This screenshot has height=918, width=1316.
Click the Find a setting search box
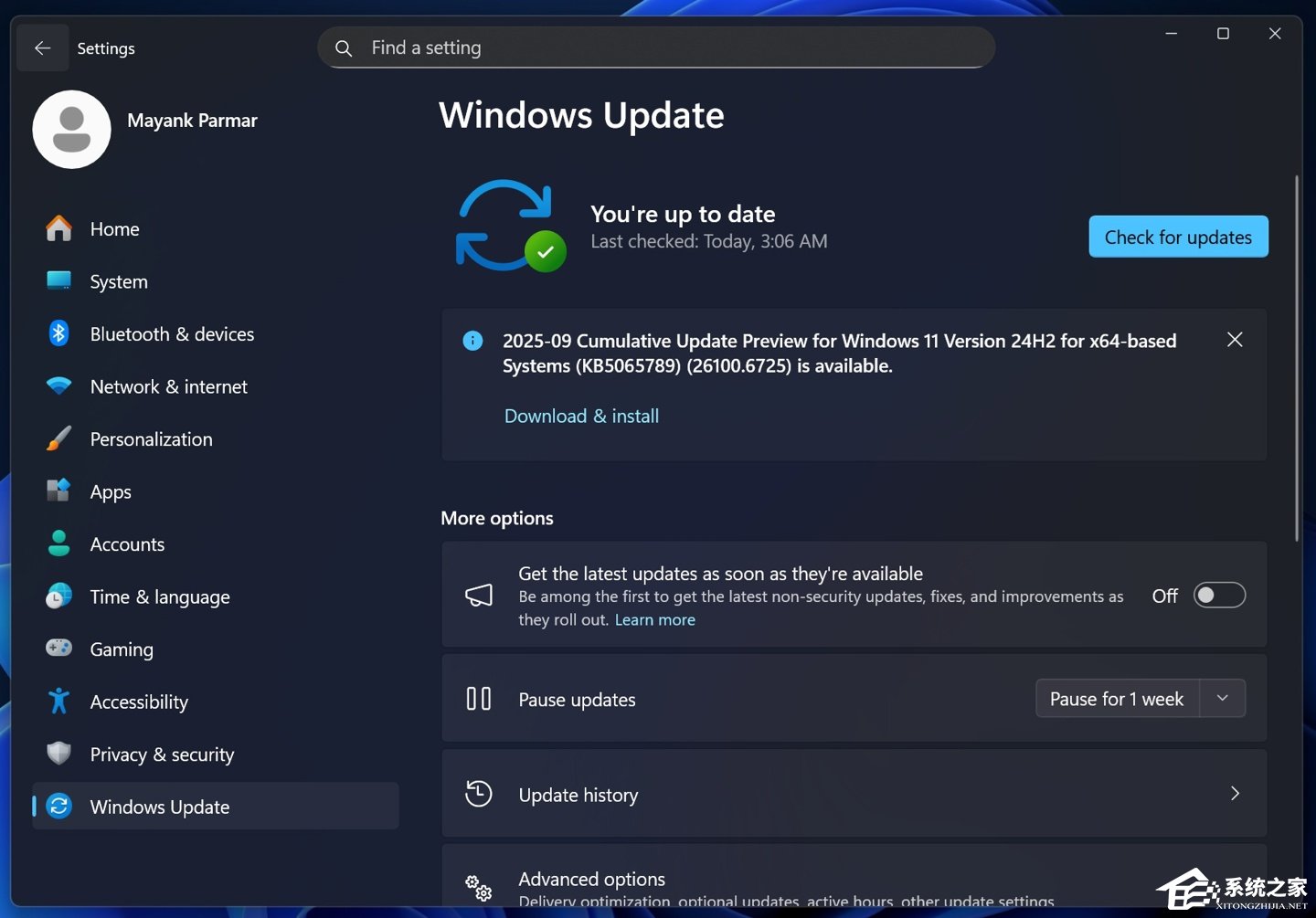[655, 47]
